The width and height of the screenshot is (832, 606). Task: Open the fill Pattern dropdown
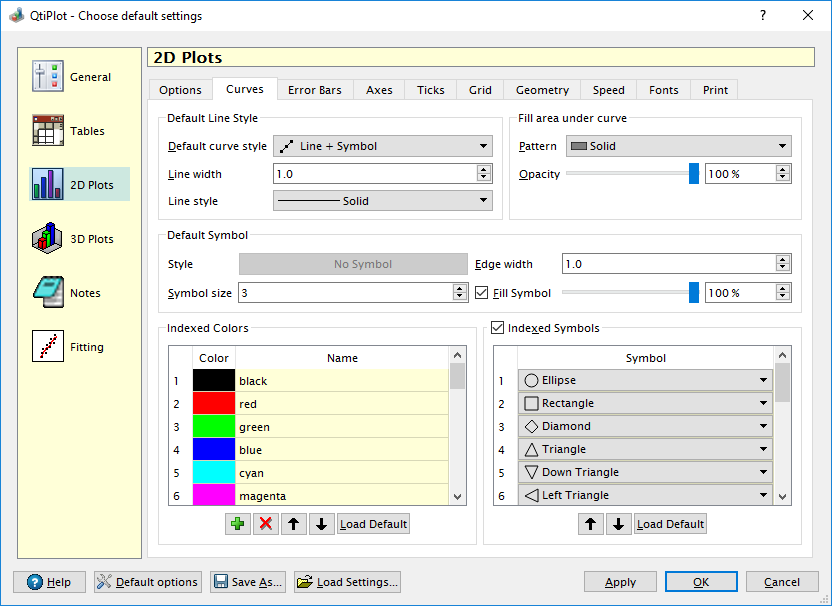(x=678, y=146)
